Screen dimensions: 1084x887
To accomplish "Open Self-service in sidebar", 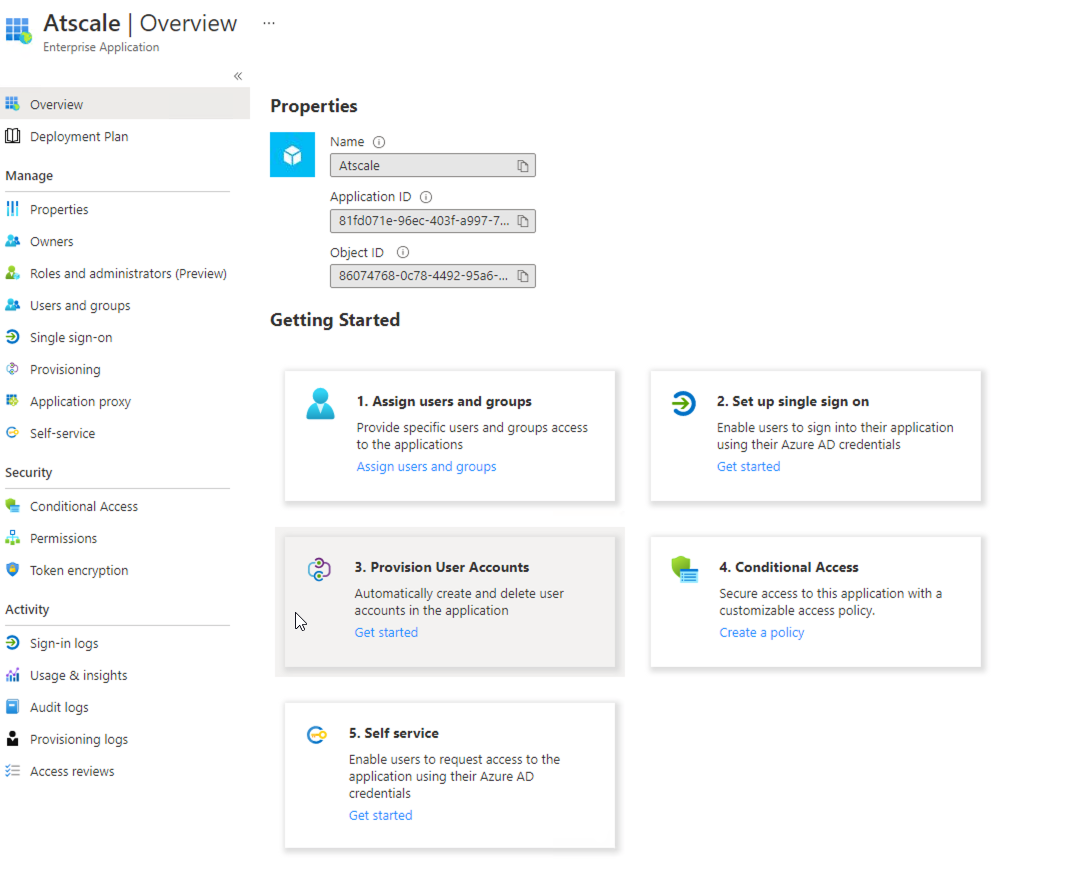I will [62, 433].
